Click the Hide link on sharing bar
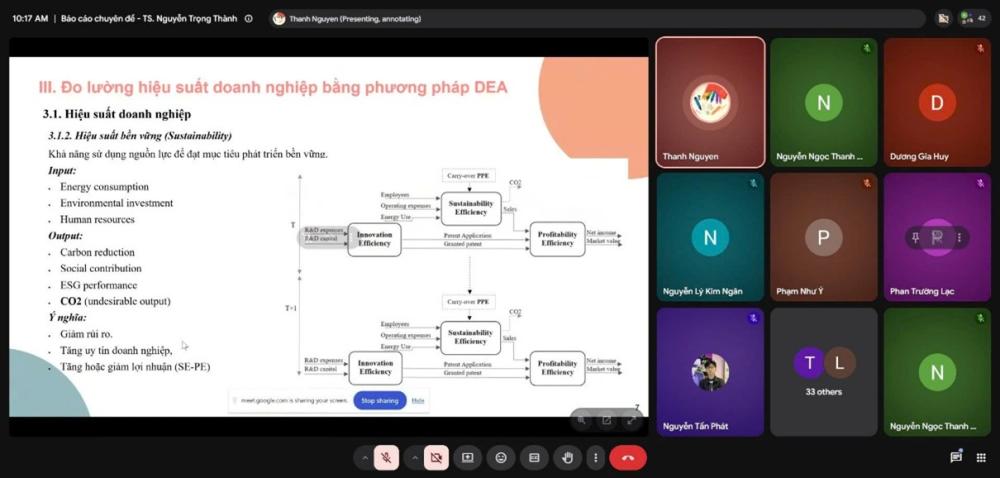This screenshot has width=1000, height=478. pos(418,401)
